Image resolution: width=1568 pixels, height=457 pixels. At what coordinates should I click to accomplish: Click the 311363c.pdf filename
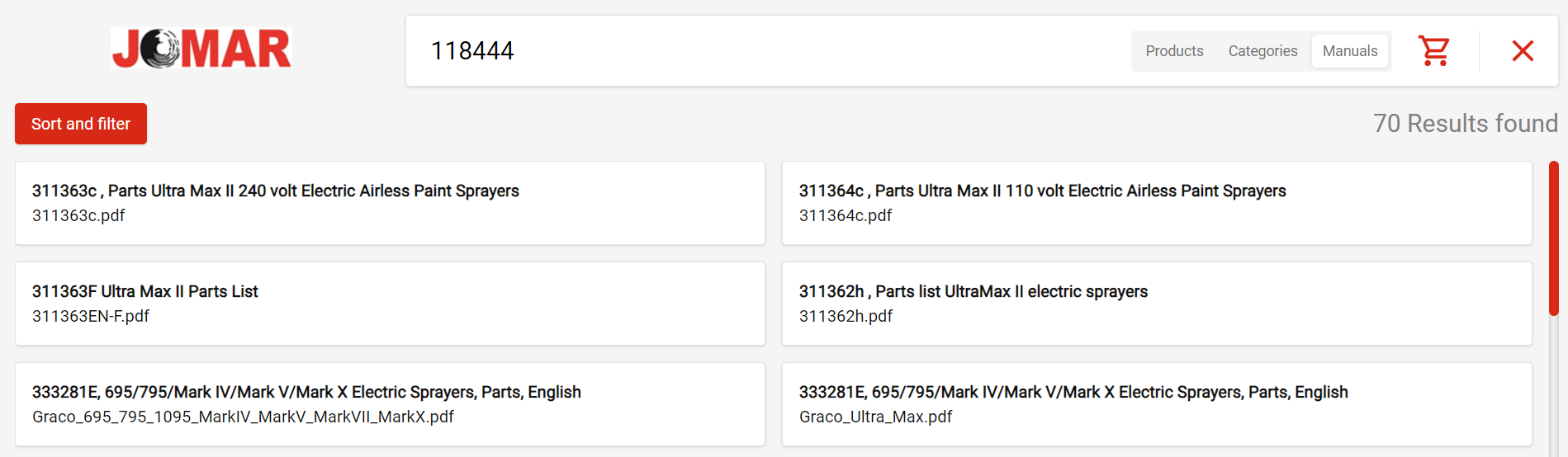coord(78,215)
